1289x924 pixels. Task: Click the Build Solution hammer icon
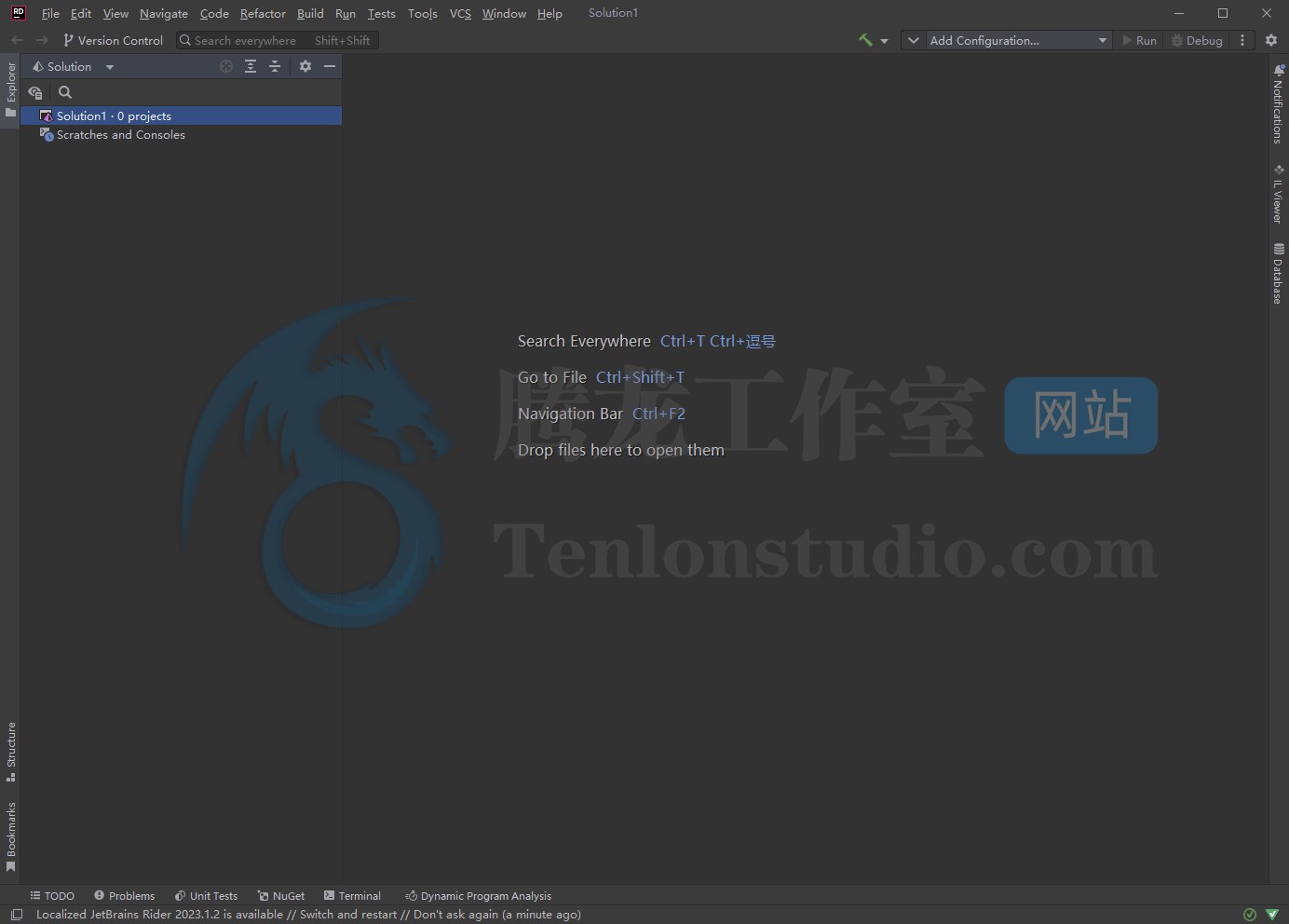(866, 40)
